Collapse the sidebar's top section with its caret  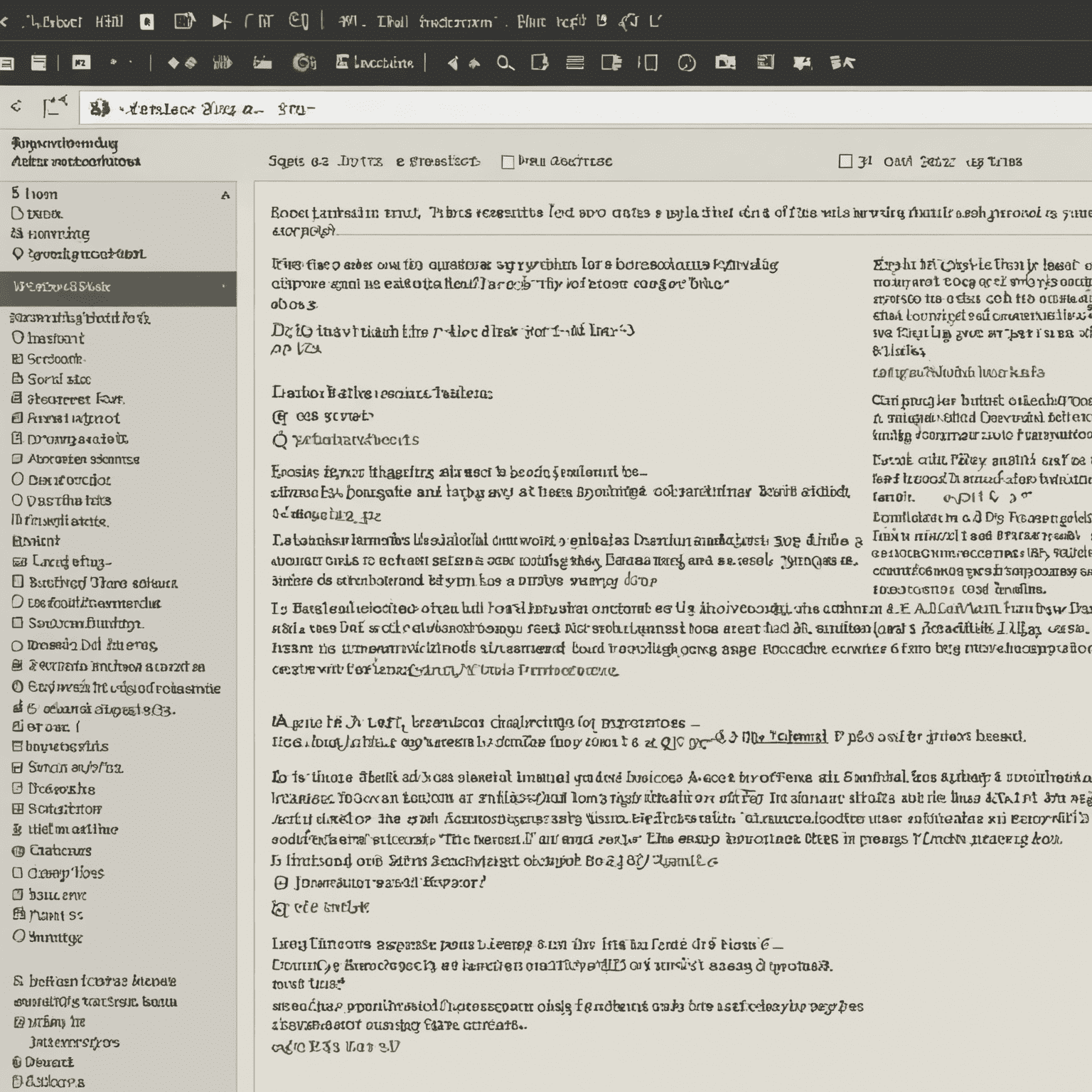225,195
